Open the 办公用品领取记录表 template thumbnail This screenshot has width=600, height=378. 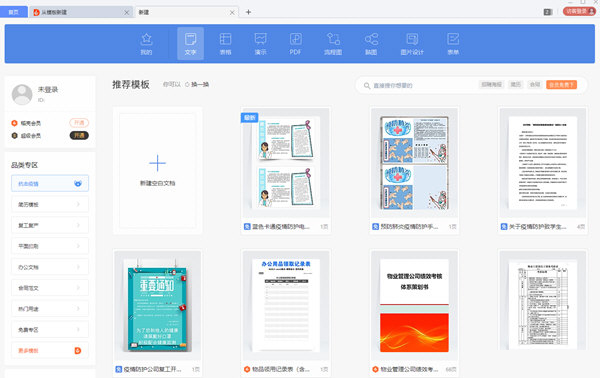tap(285, 305)
